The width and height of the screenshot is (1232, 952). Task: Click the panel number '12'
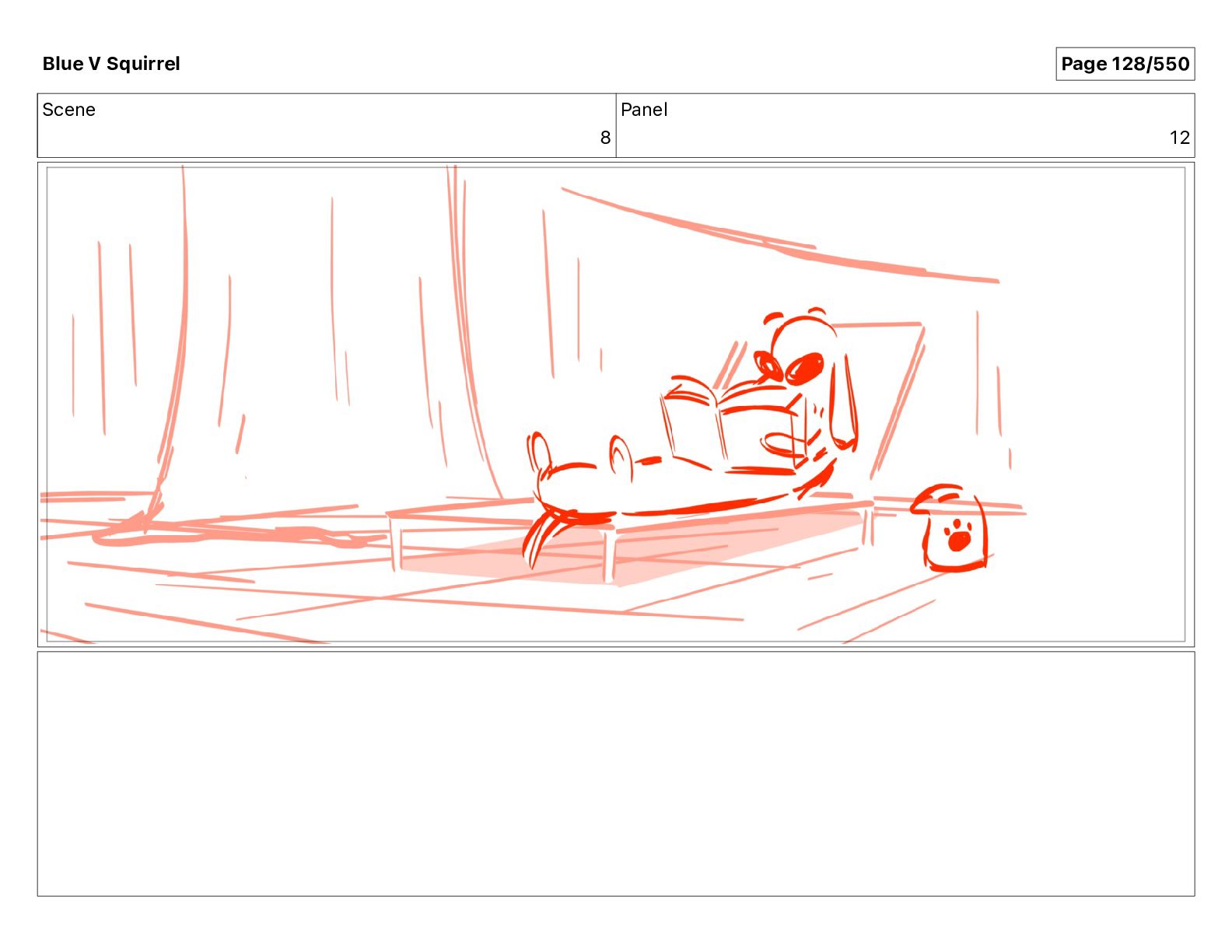click(x=1179, y=138)
